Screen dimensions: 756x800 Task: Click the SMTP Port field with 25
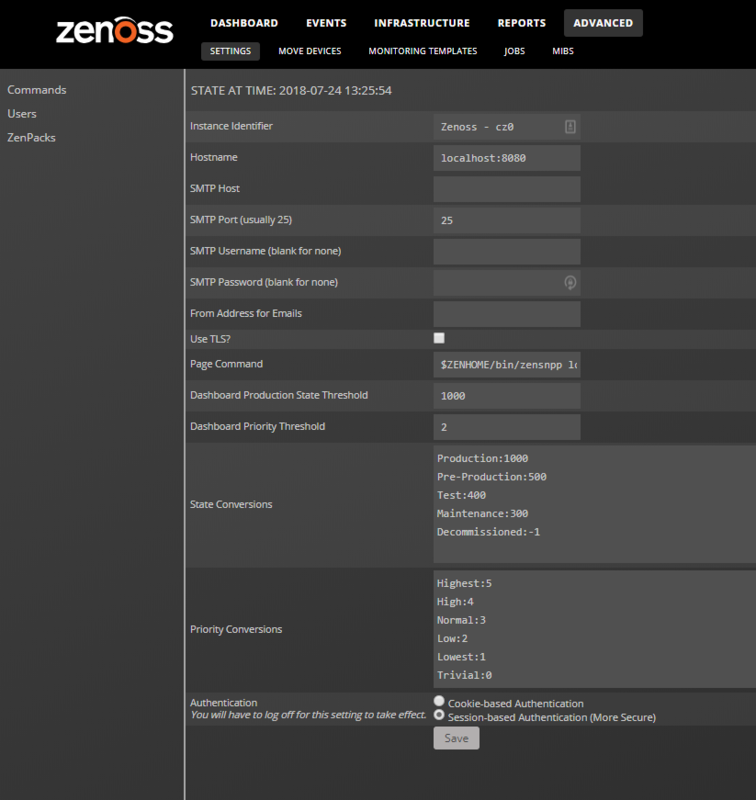[507, 220]
